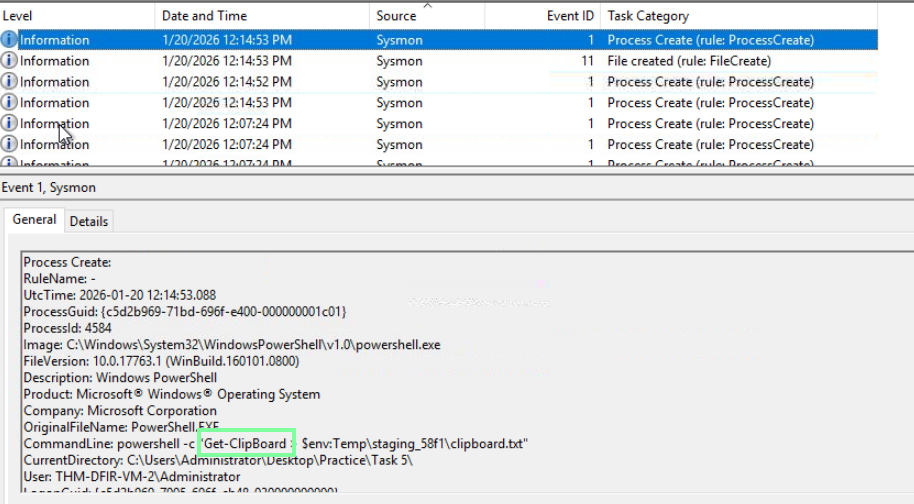Click the highlighted Get-ClipBoard text in the CommandLine
The width and height of the screenshot is (914, 504).
[246, 443]
